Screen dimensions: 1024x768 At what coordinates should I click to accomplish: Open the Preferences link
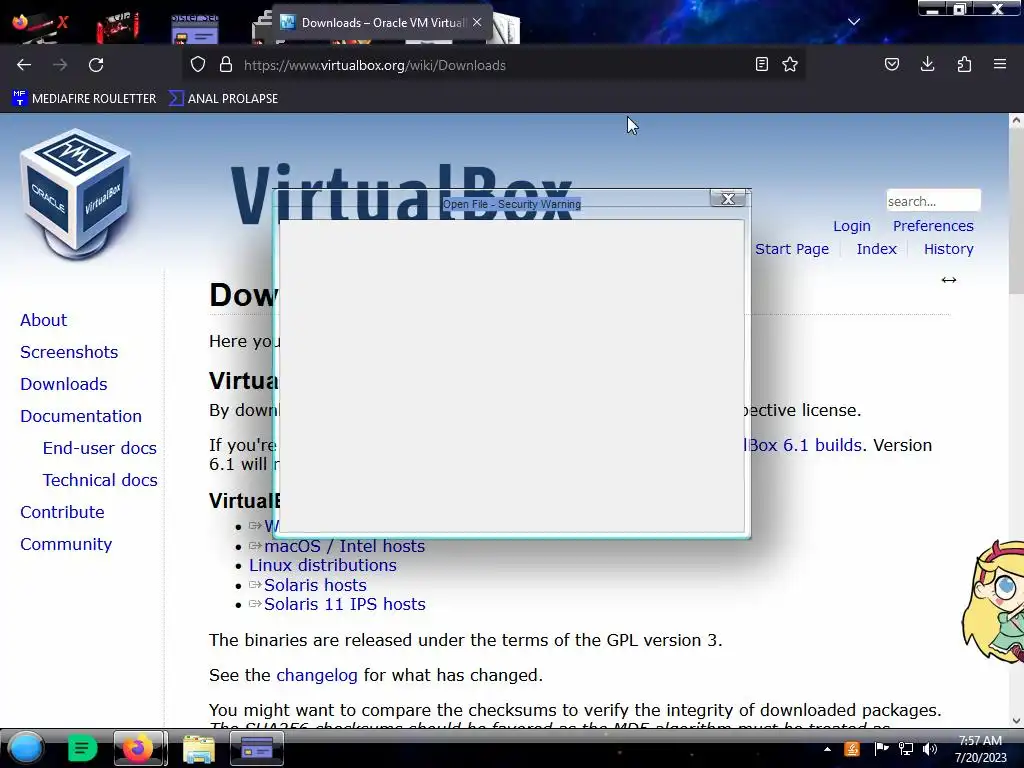(x=933, y=226)
